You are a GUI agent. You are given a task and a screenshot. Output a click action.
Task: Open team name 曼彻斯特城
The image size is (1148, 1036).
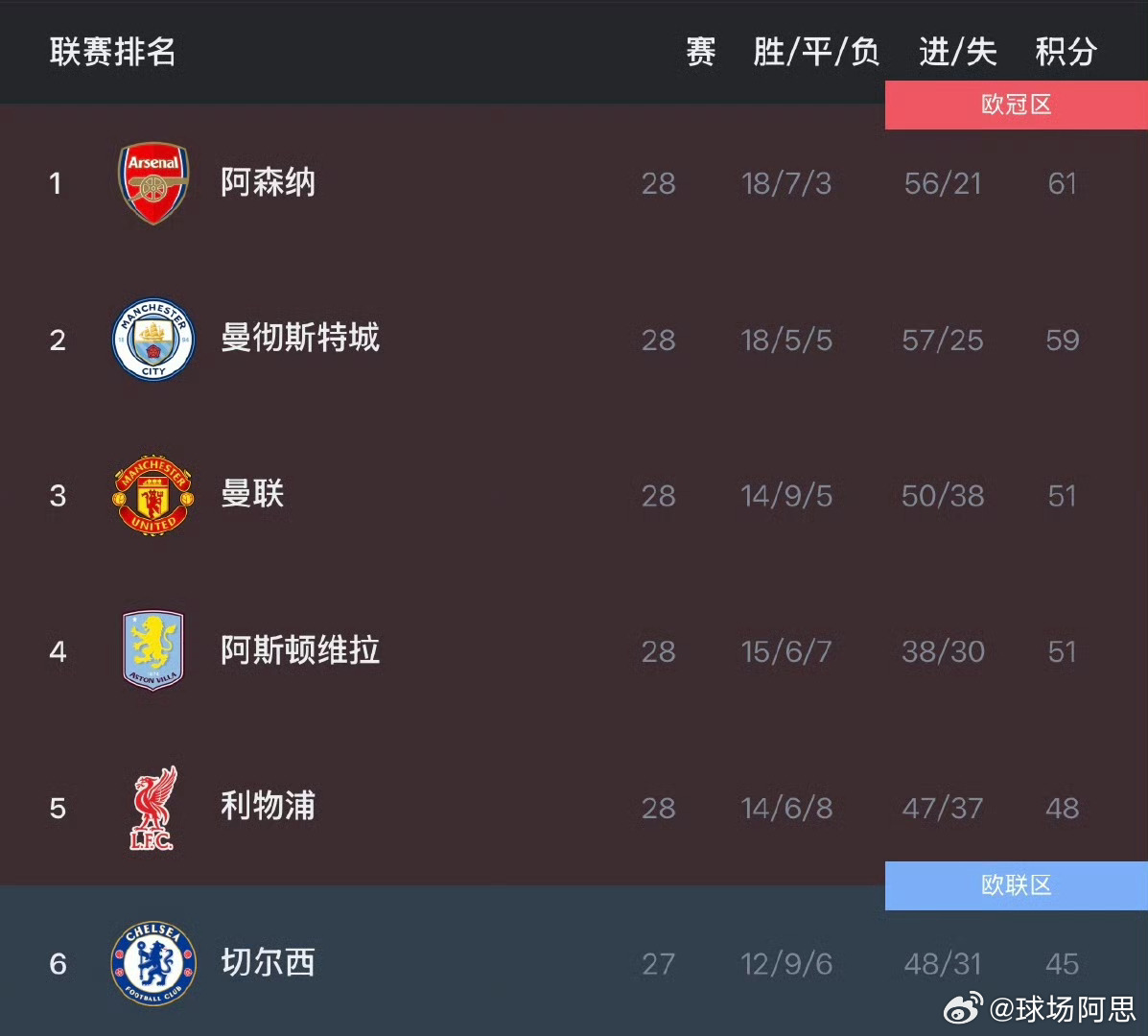tap(300, 338)
